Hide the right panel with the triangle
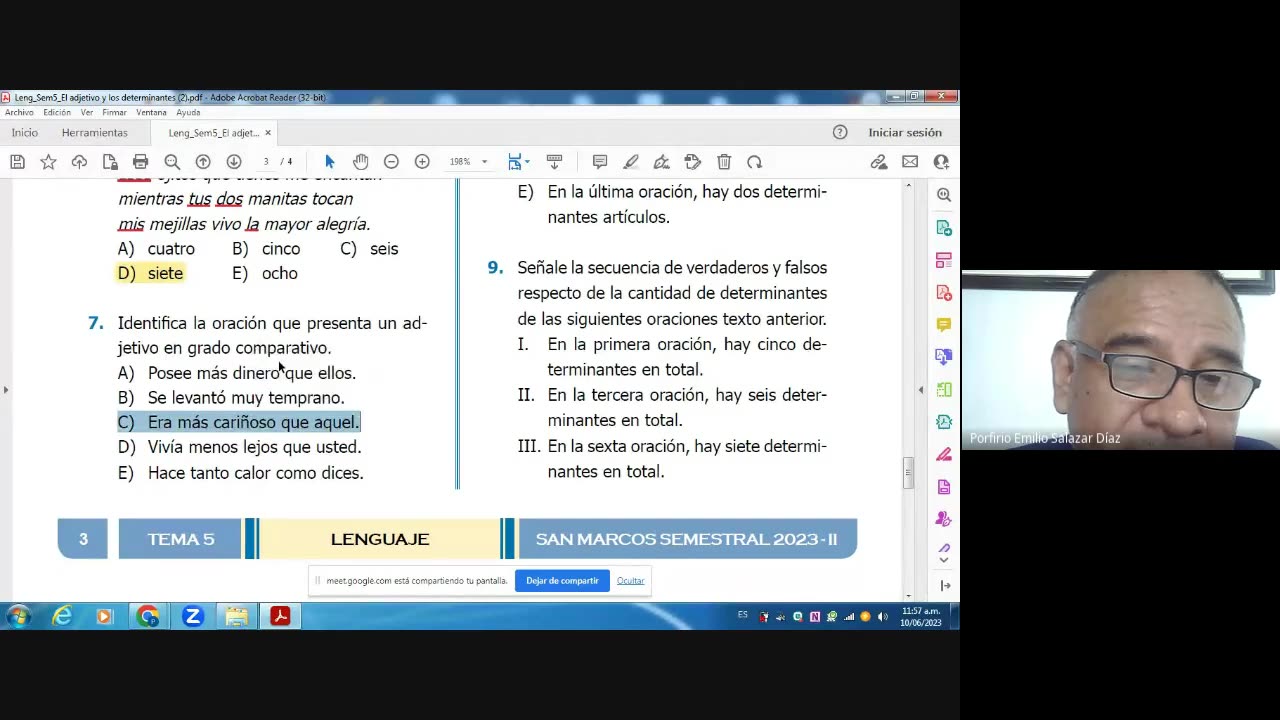Screen dimensions: 1280x720 click(921, 390)
